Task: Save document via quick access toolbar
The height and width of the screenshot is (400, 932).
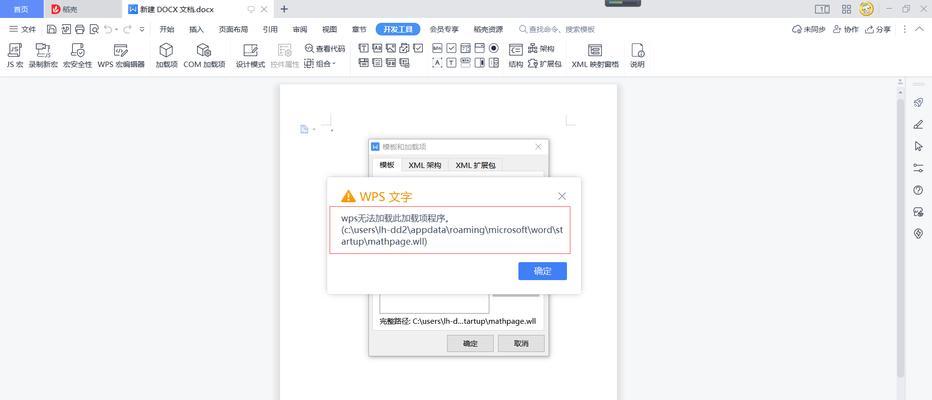Action: pos(52,29)
